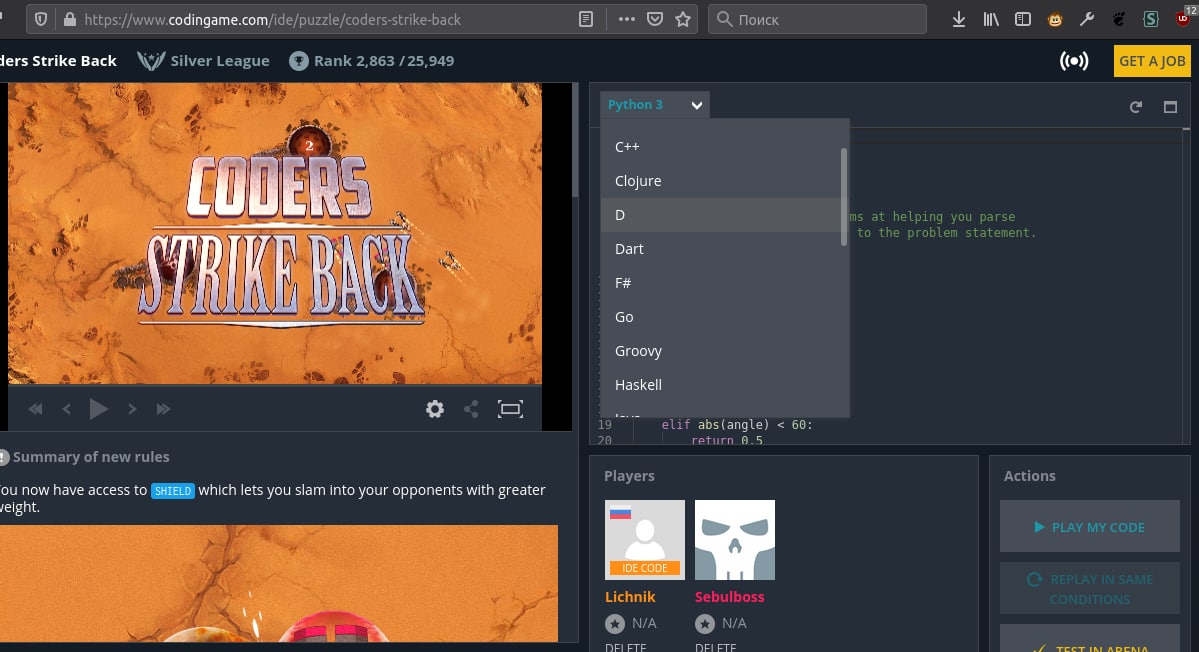This screenshot has height=652, width=1199.
Task: Play the game replay
Action: [x=99, y=409]
